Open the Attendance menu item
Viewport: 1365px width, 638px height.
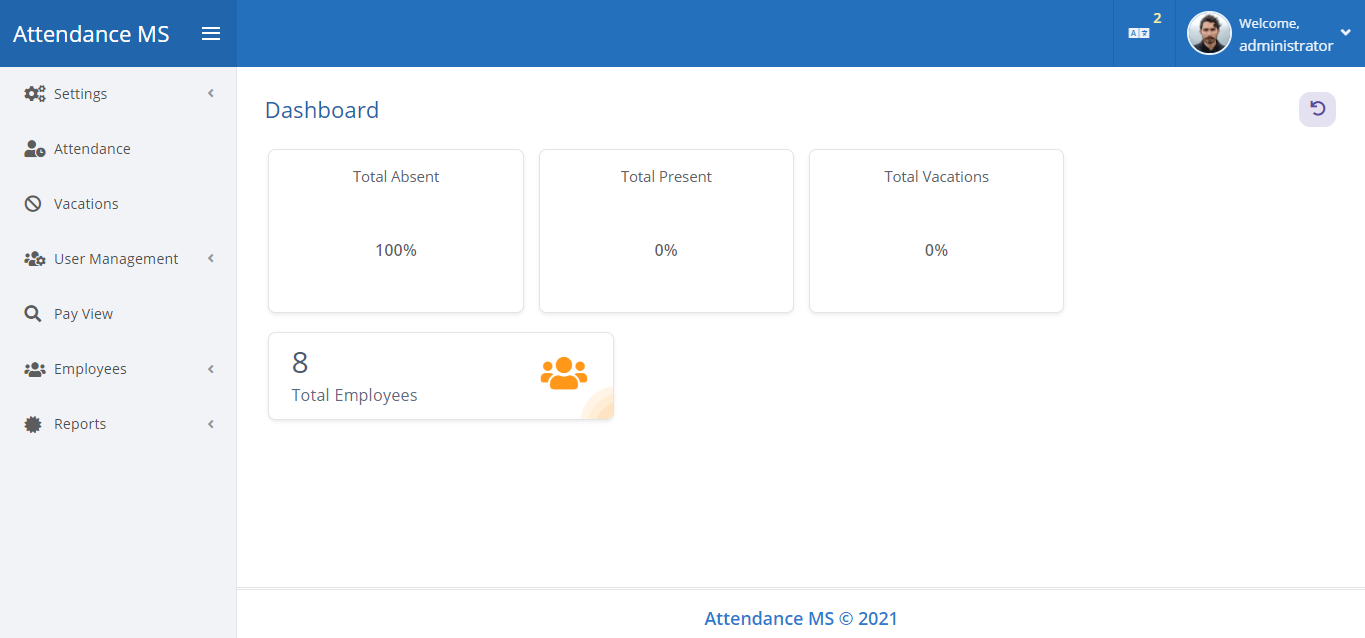[92, 149]
